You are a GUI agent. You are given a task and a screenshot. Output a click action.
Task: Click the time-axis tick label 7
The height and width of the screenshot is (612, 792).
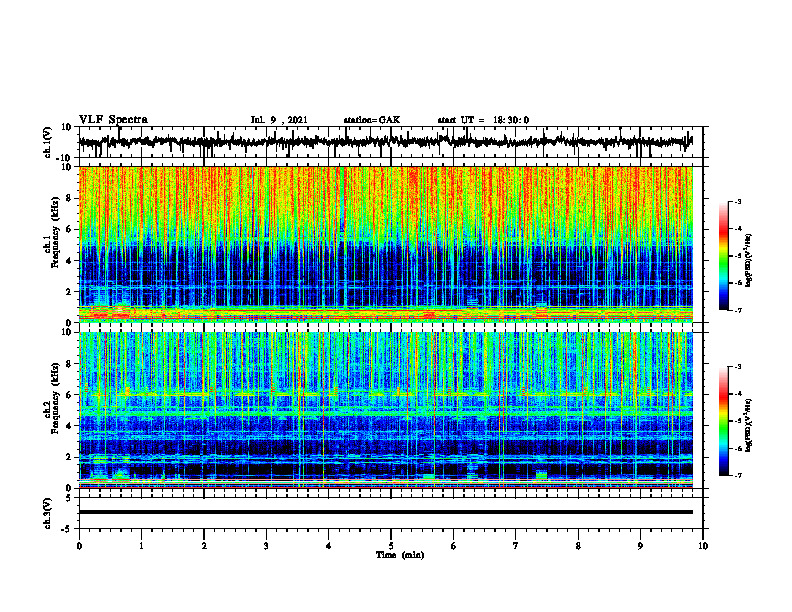[x=516, y=546]
